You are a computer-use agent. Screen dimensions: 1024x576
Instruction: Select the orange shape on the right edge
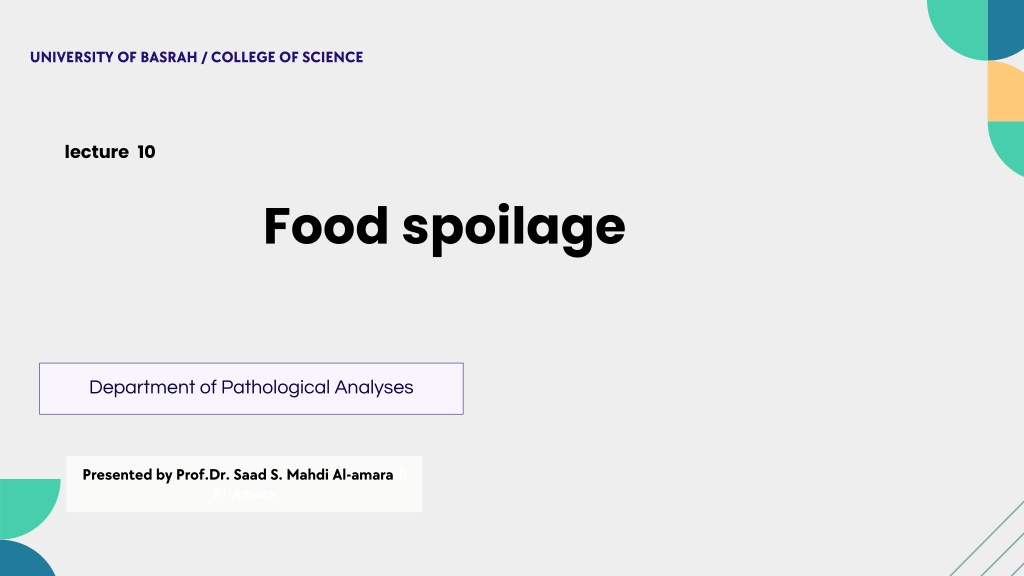coord(1006,92)
